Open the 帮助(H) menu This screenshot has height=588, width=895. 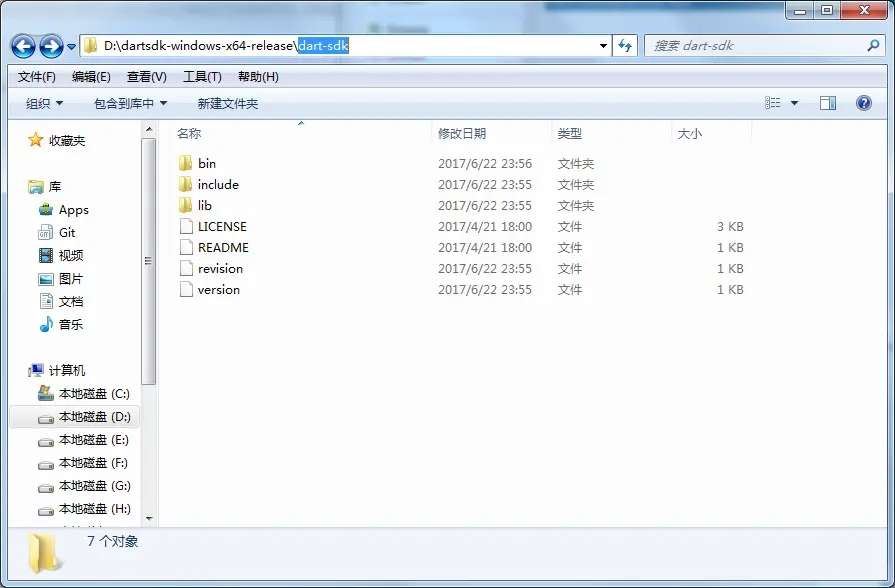(258, 76)
